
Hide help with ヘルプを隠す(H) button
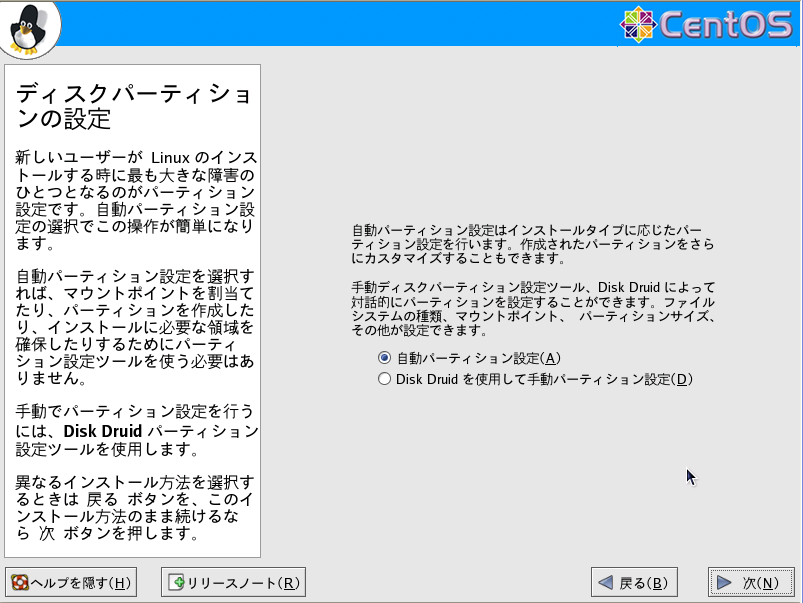pos(71,583)
